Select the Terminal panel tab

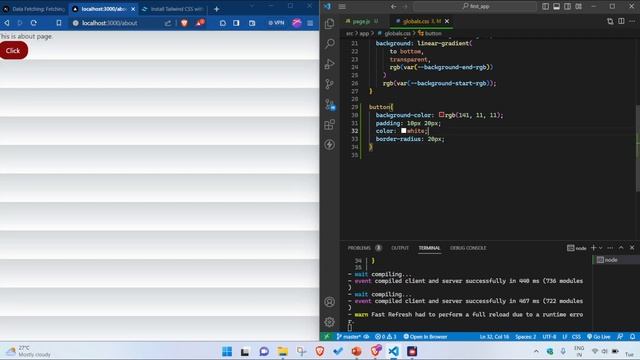point(429,248)
